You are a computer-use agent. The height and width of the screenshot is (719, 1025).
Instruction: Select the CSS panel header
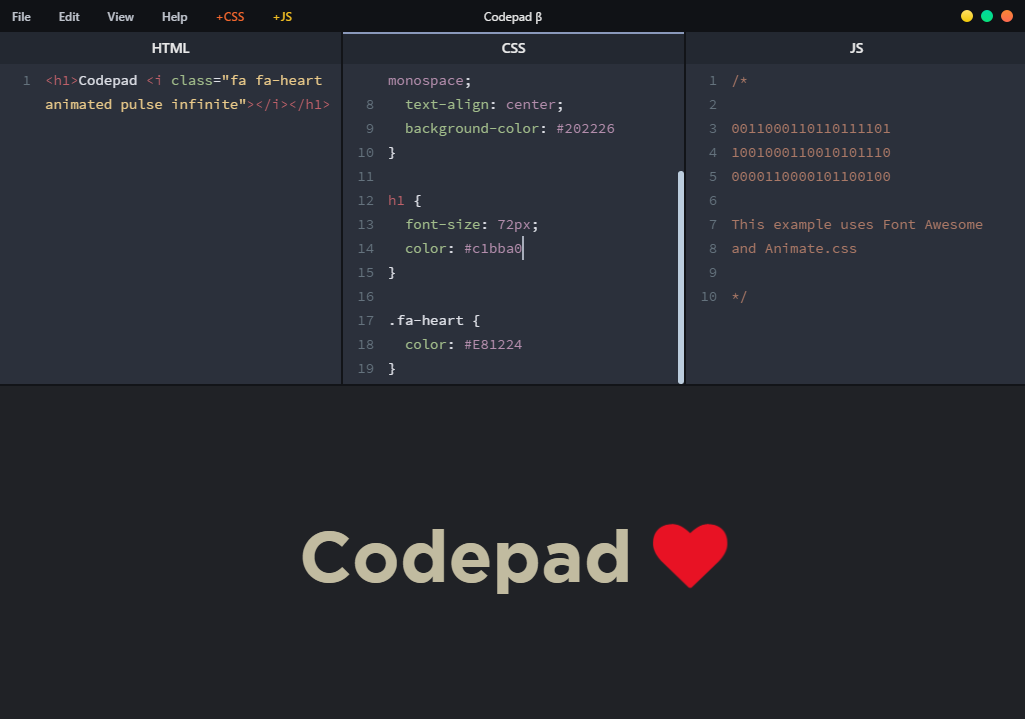pyautogui.click(x=513, y=47)
